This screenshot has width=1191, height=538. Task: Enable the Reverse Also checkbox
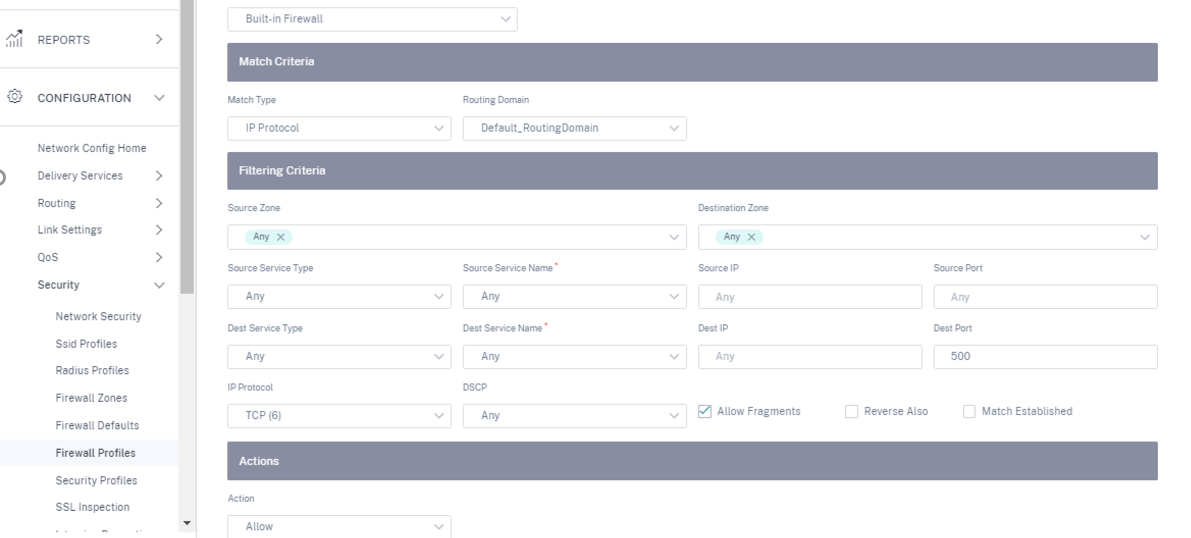pos(851,411)
